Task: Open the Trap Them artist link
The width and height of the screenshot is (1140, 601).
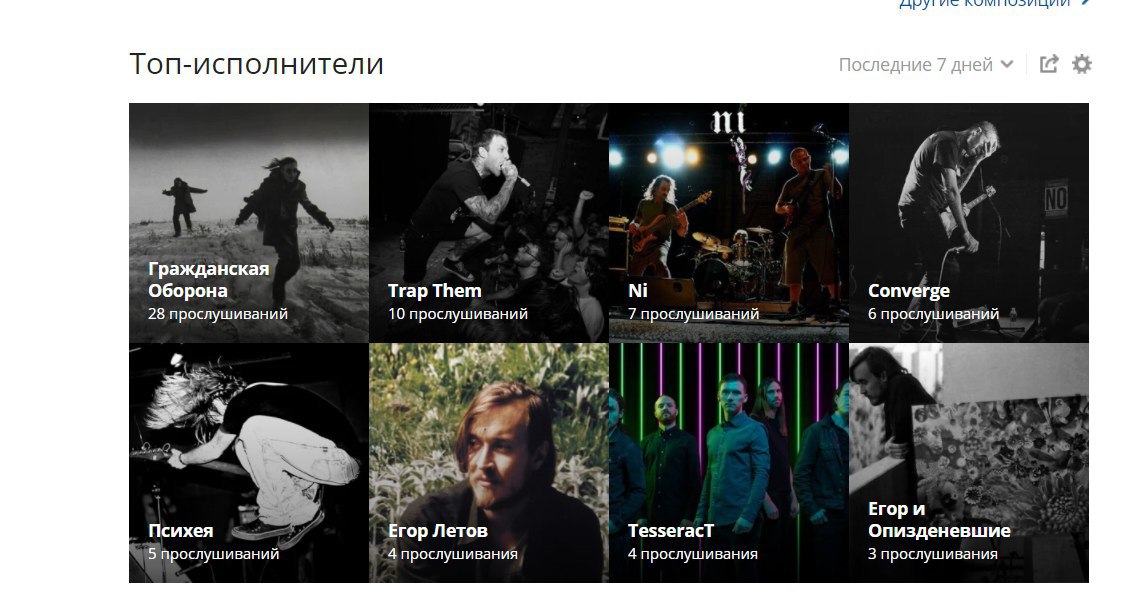Action: click(x=435, y=291)
